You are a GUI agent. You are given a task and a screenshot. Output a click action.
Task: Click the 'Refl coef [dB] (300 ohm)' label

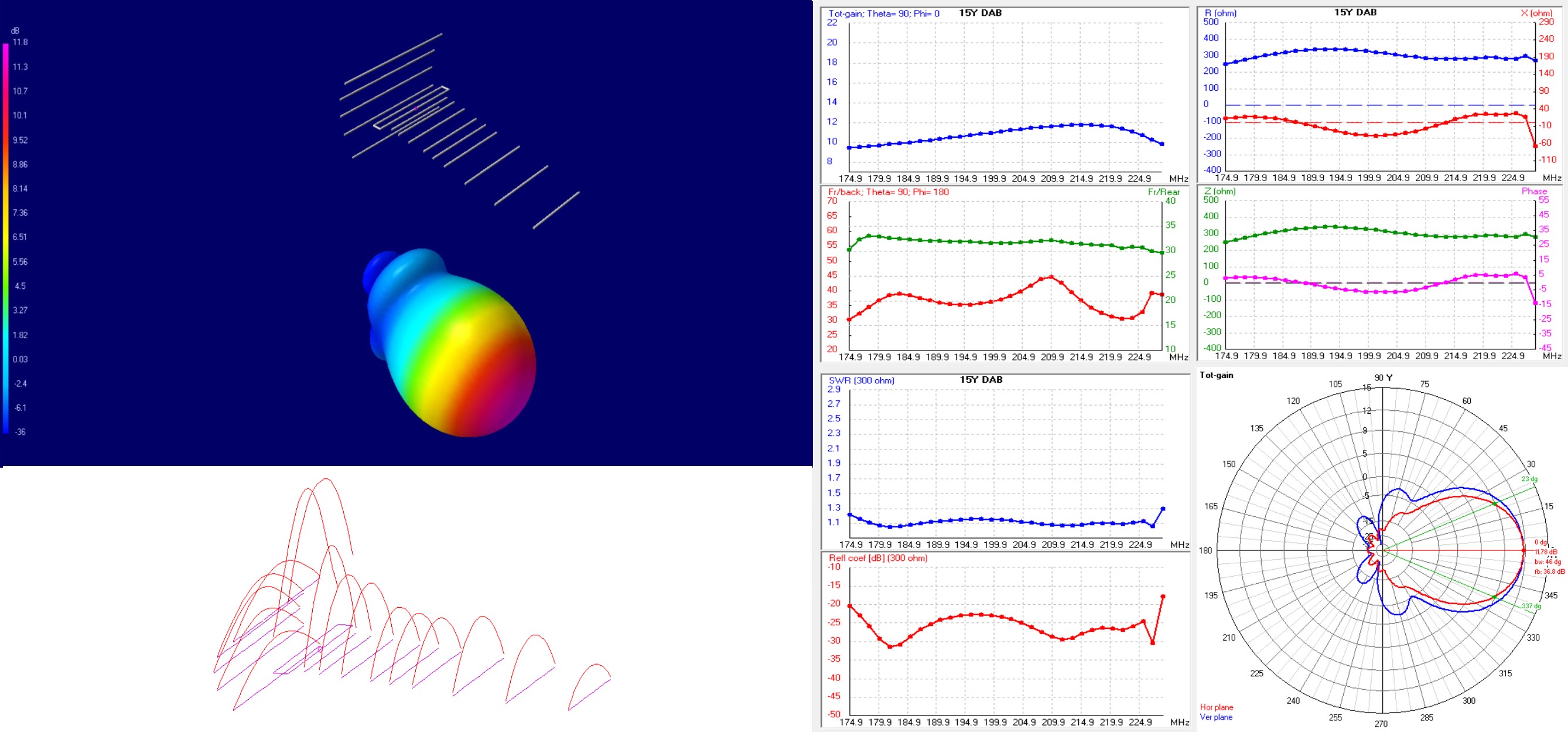[878, 558]
